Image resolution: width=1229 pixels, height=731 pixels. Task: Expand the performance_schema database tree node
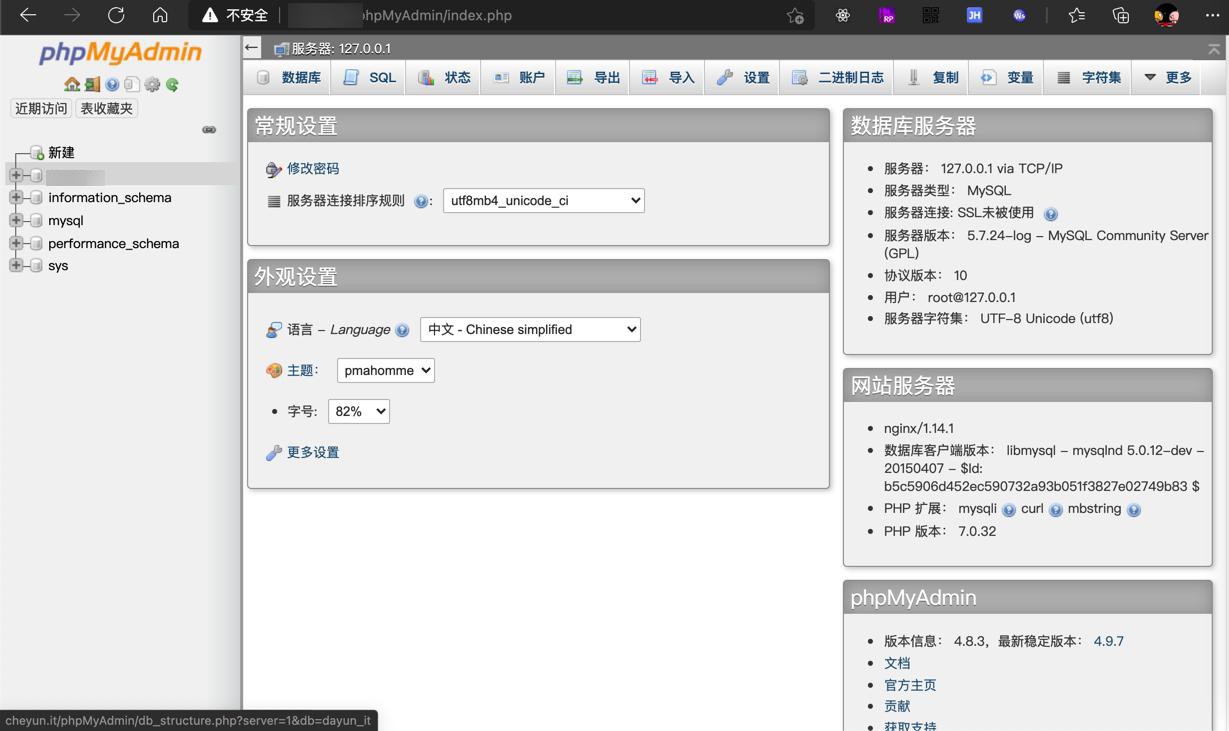click(16, 244)
